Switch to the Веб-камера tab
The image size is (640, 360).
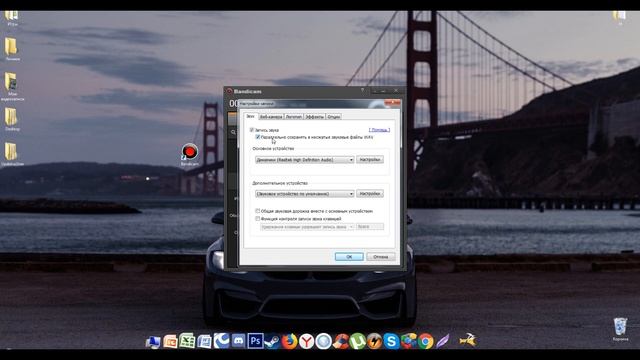[271, 117]
